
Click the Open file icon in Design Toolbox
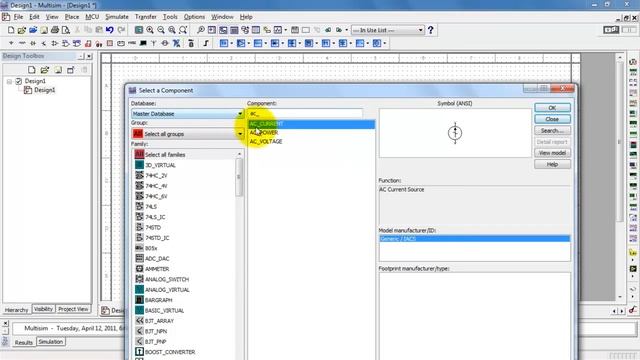pos(44,70)
